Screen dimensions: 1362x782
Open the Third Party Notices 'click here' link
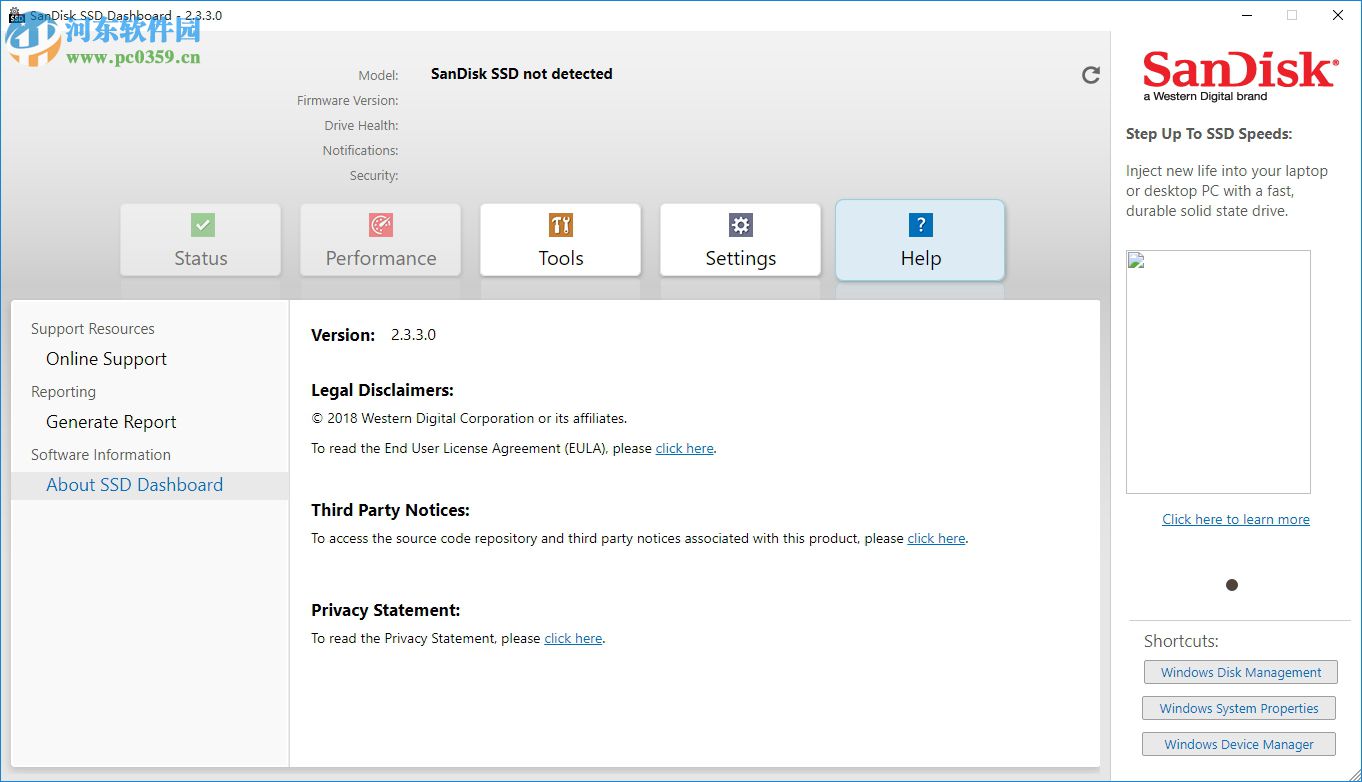click(x=936, y=539)
